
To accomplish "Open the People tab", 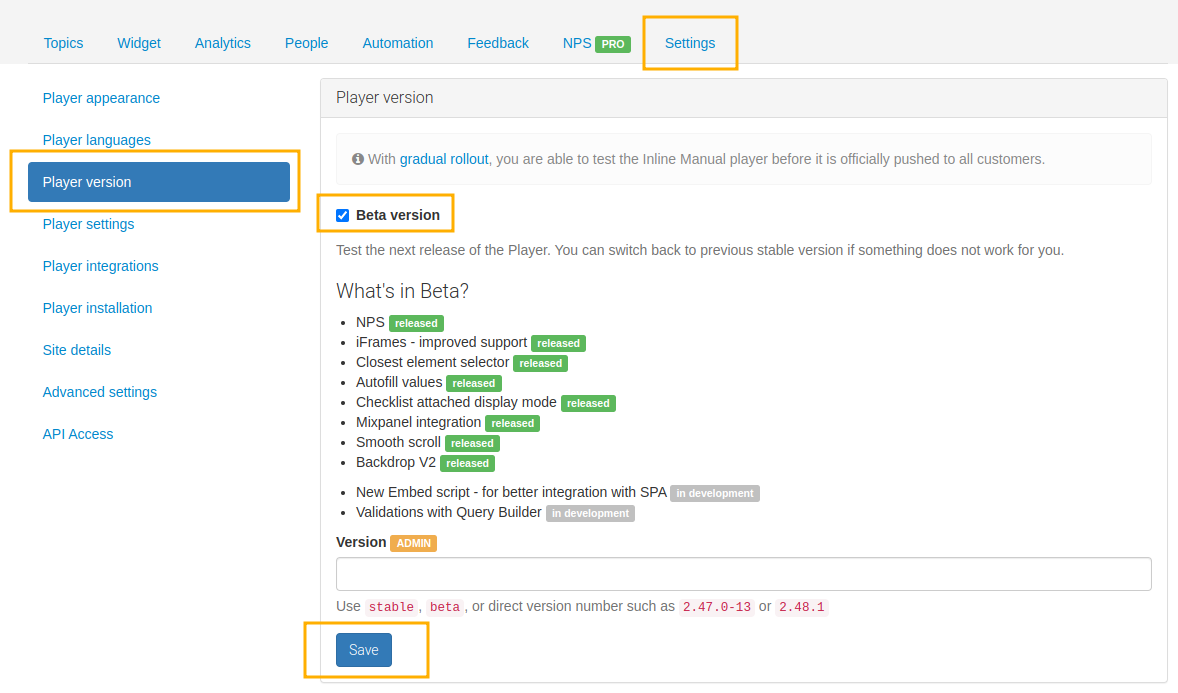I will point(306,43).
